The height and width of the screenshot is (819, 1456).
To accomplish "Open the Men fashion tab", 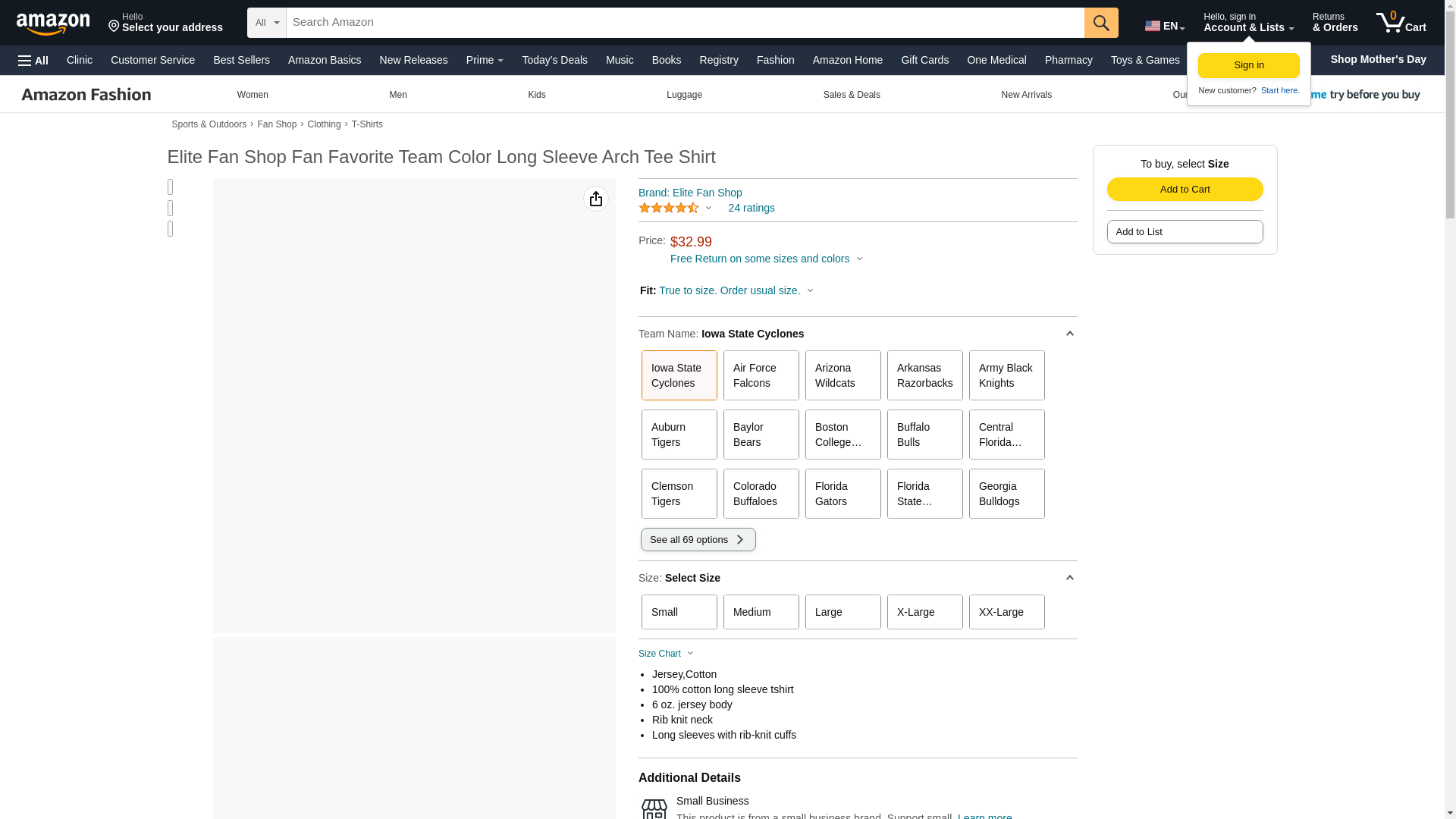I will click(398, 95).
